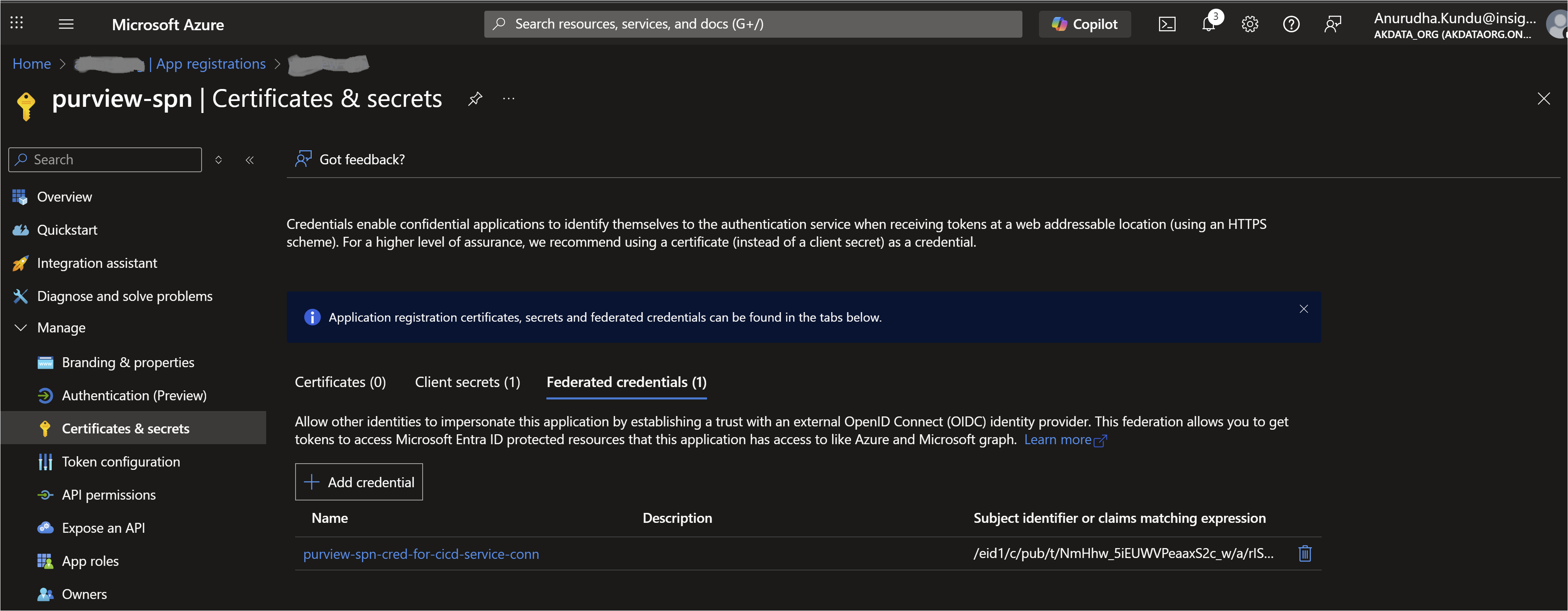Go to Home breadcrumb
This screenshot has height=611, width=1568.
(x=31, y=63)
